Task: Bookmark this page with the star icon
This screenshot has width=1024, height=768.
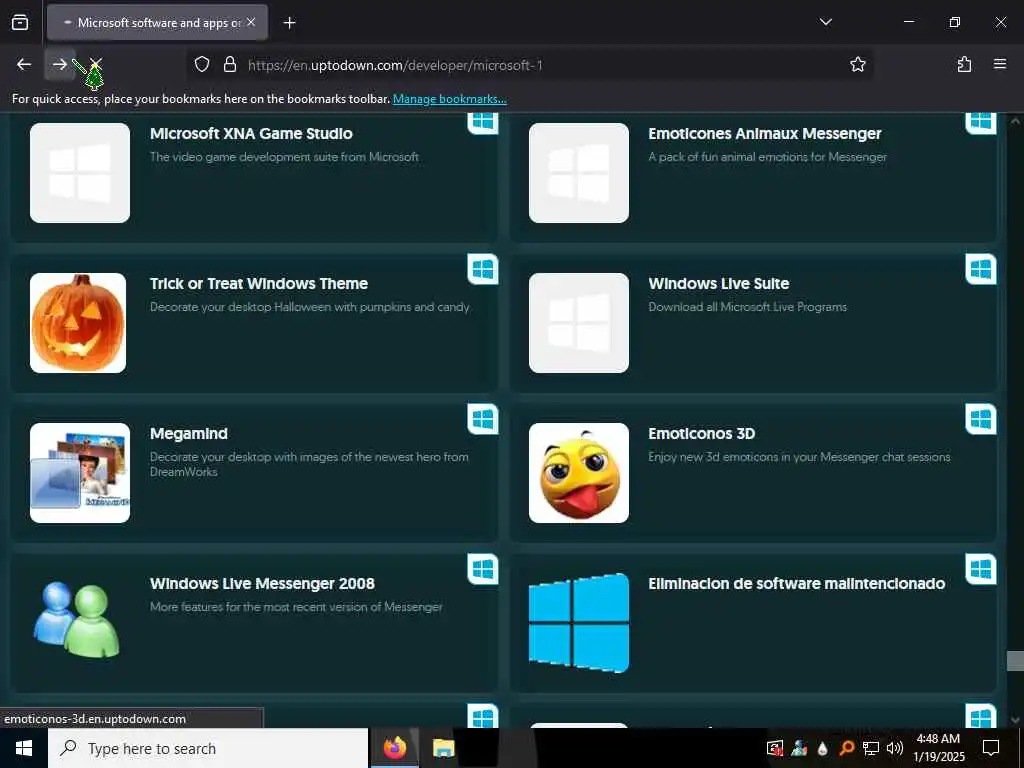Action: tap(857, 64)
